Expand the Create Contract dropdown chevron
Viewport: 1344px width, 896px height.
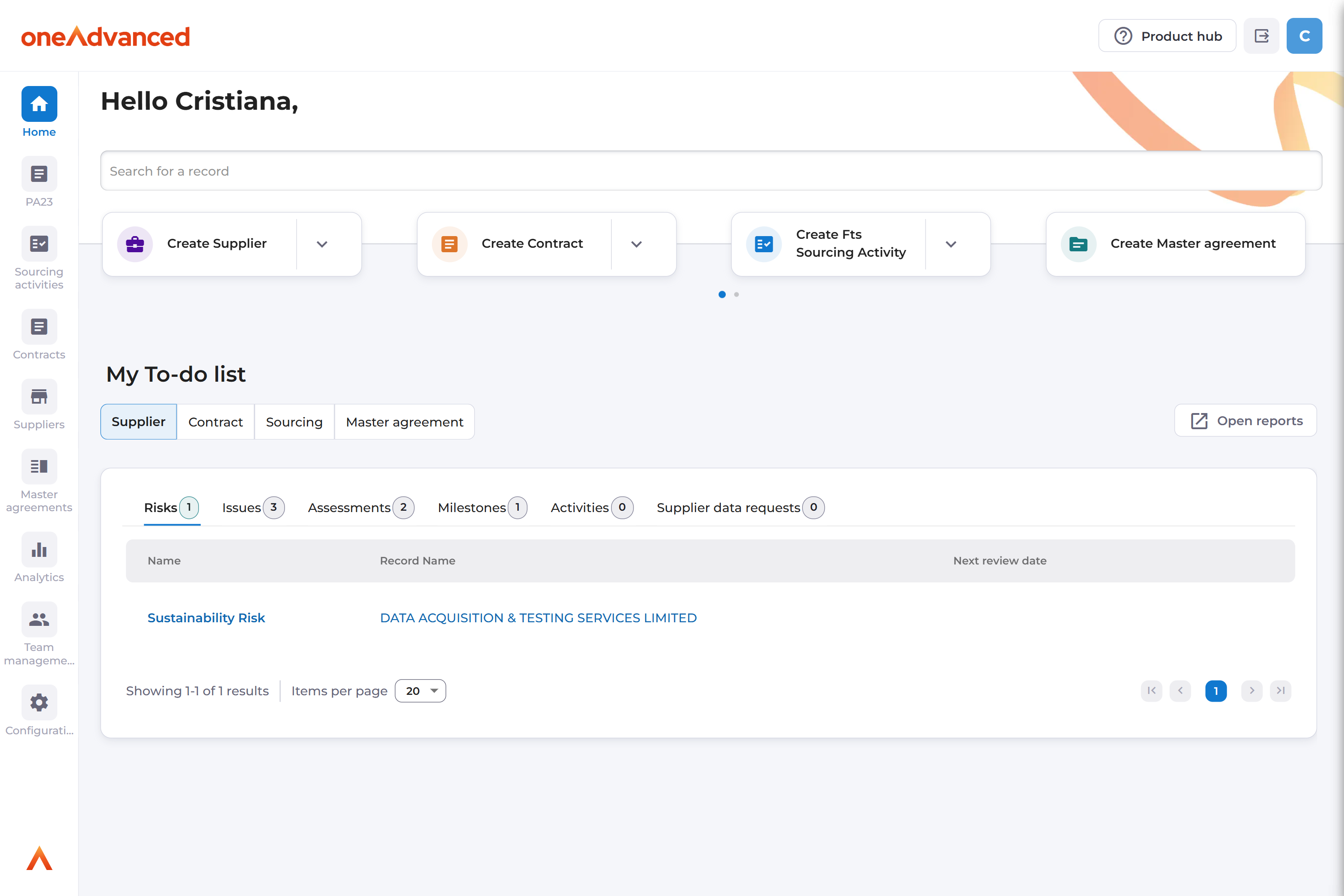coord(636,244)
